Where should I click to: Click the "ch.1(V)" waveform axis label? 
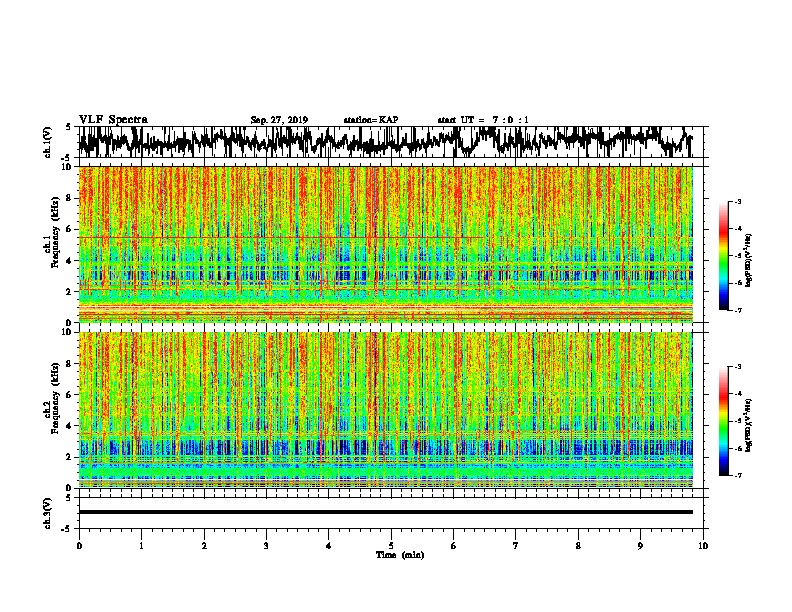(48, 142)
